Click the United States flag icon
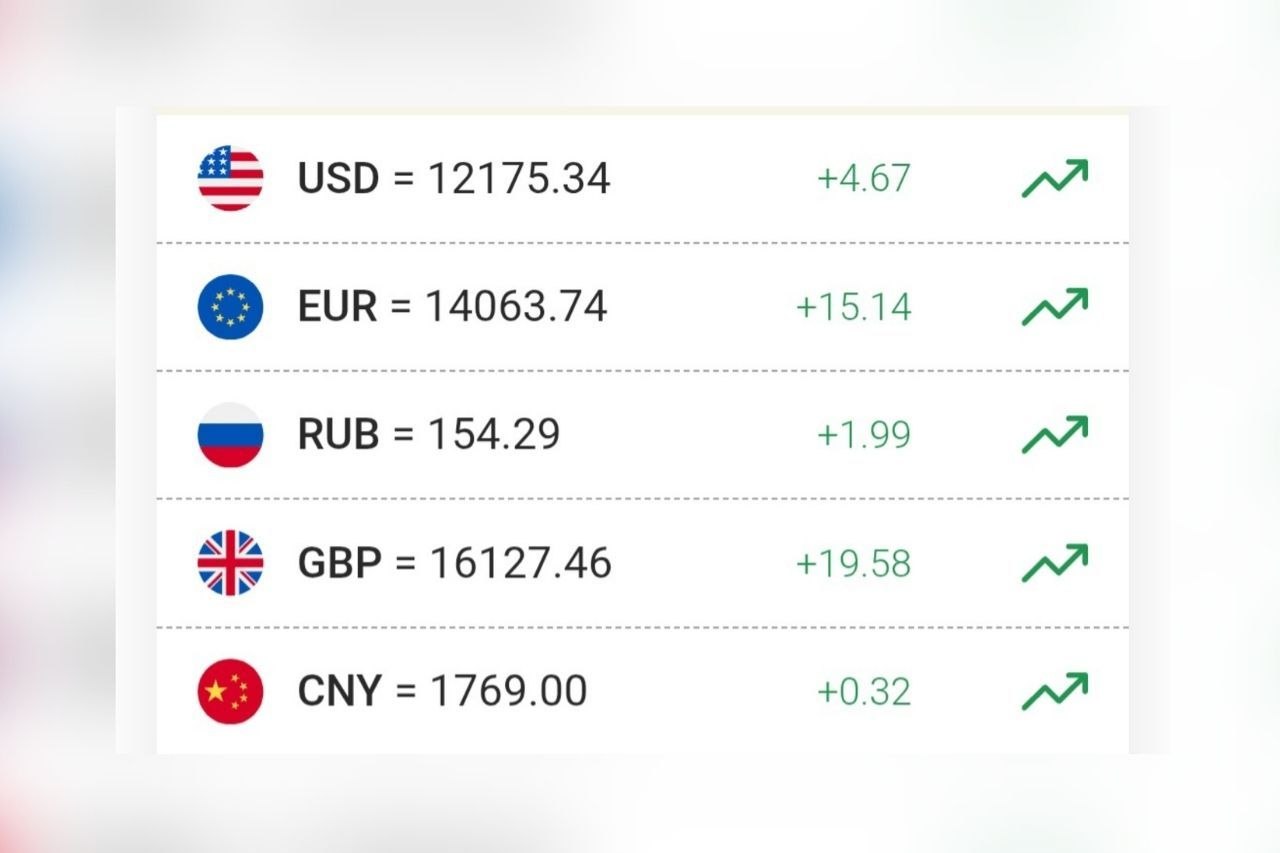 click(230, 178)
